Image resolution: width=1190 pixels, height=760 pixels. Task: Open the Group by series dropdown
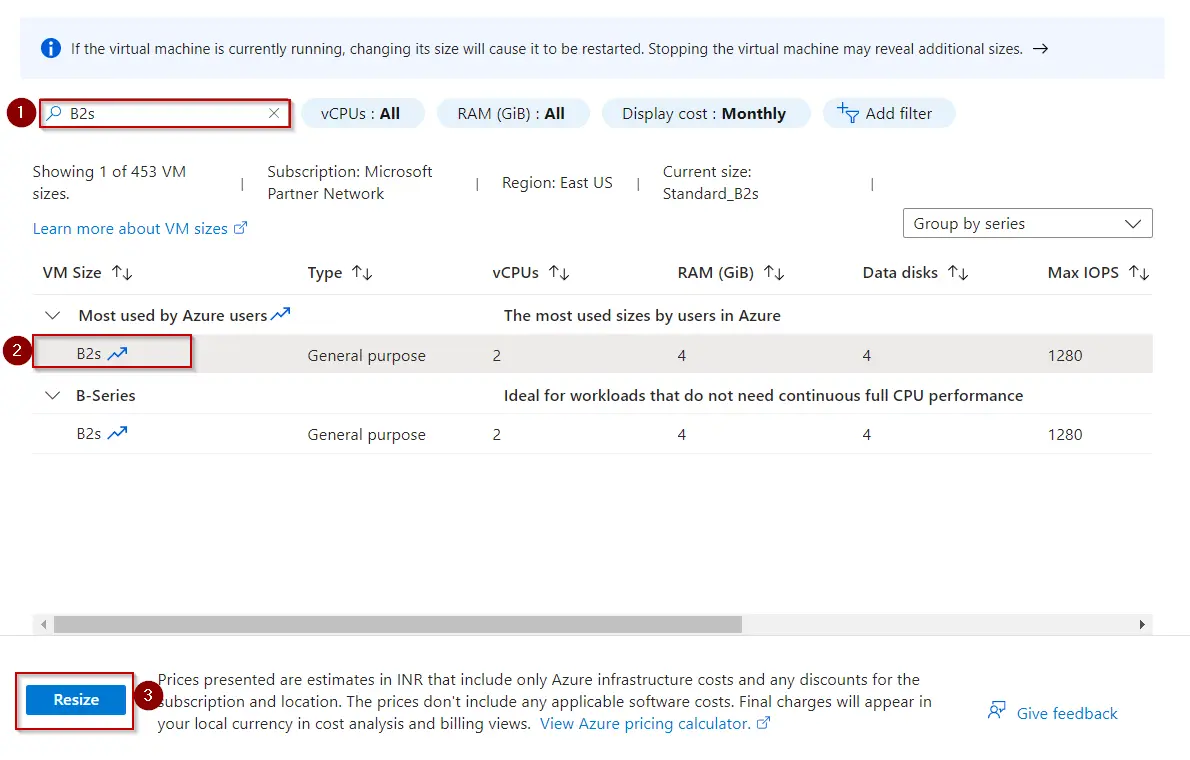pos(1026,223)
